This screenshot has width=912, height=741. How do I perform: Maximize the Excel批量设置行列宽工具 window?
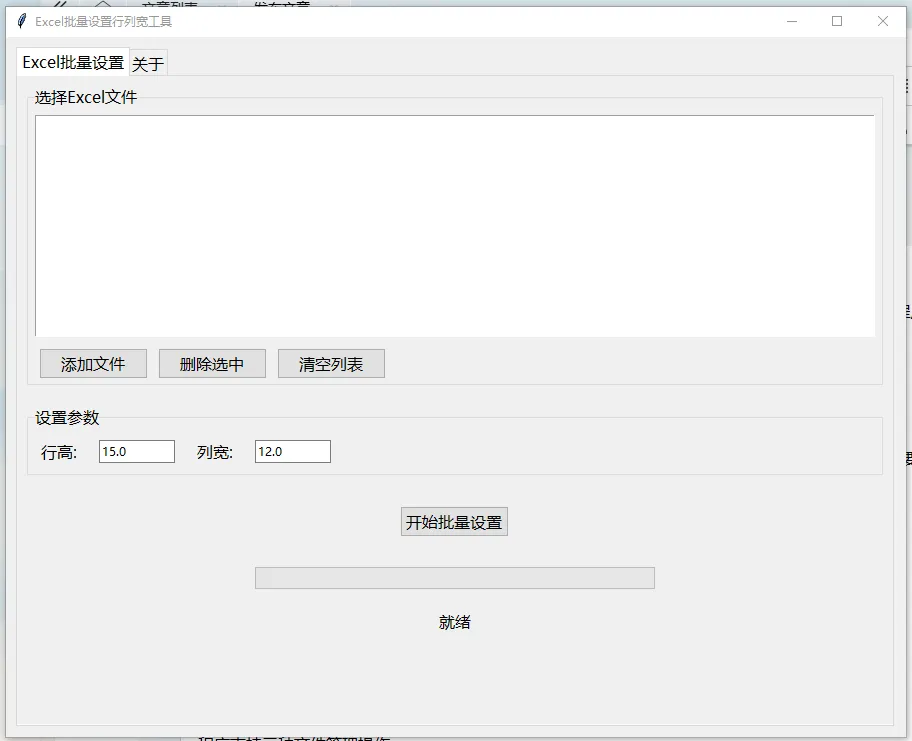click(837, 22)
